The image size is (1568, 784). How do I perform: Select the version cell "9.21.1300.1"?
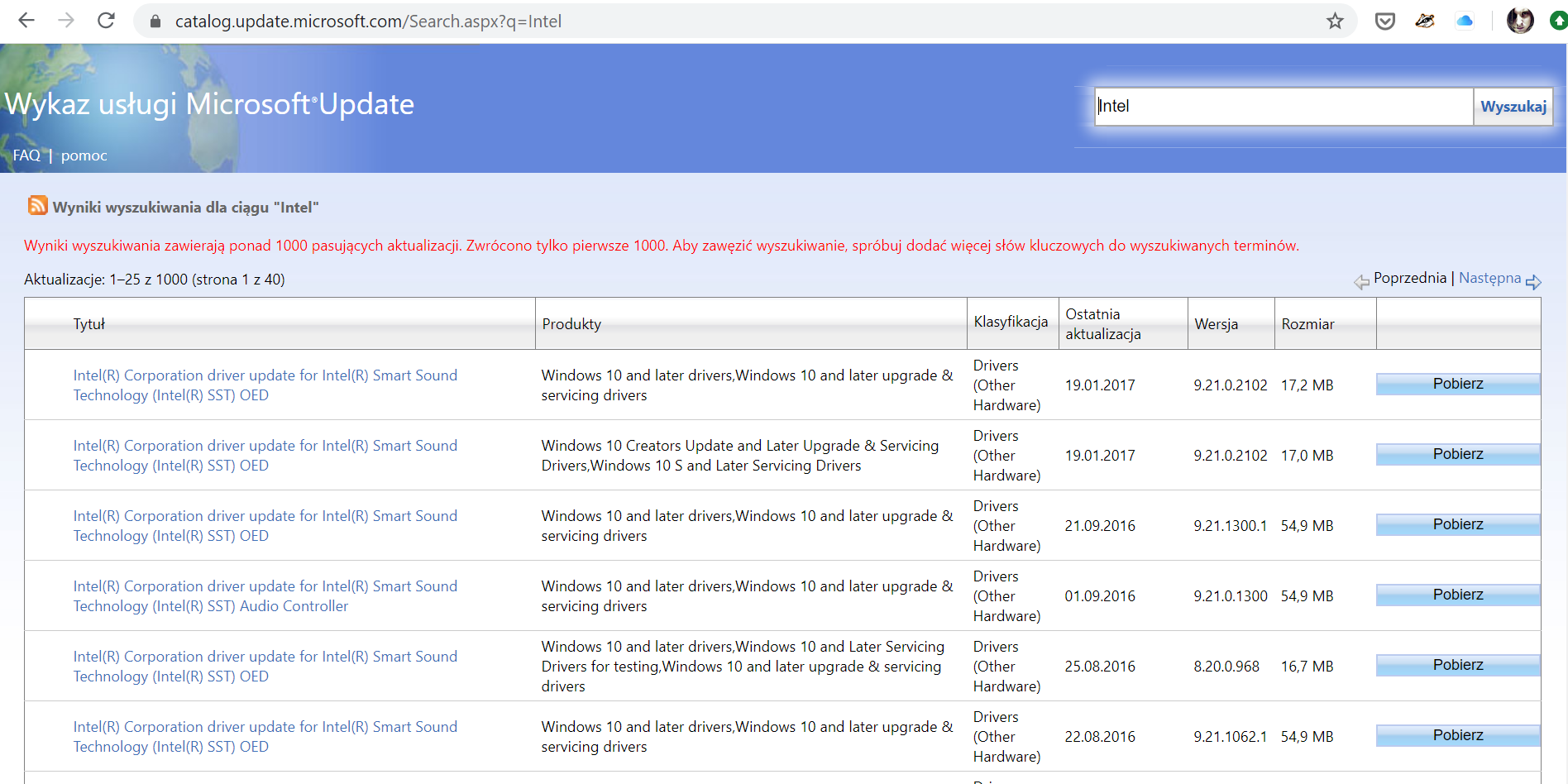(1230, 526)
